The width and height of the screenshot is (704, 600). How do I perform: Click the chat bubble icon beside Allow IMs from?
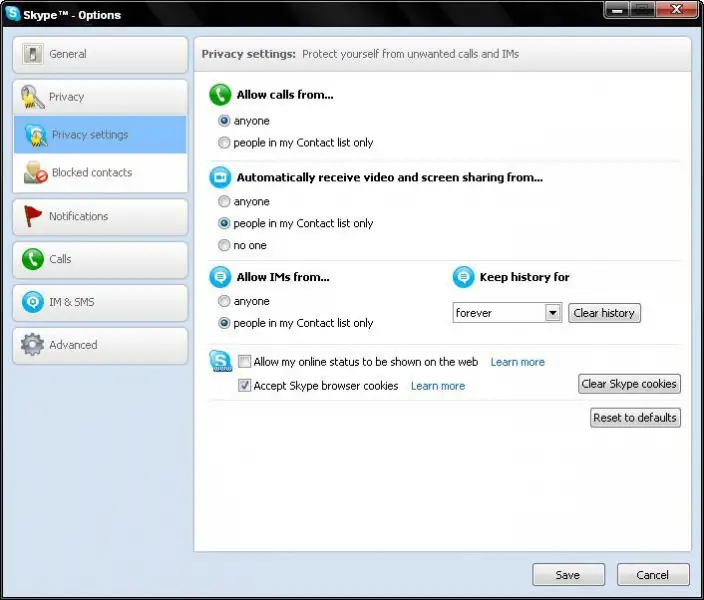click(x=220, y=277)
